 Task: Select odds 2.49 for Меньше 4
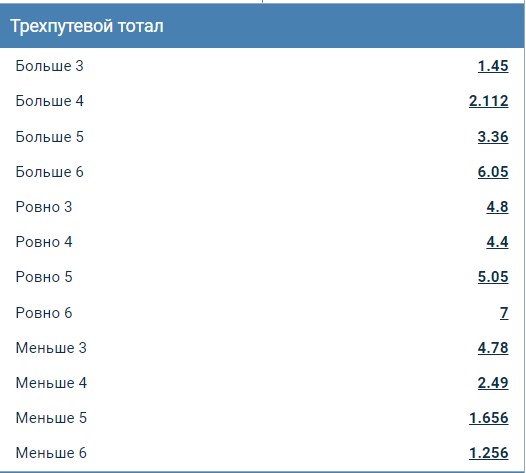tap(493, 383)
